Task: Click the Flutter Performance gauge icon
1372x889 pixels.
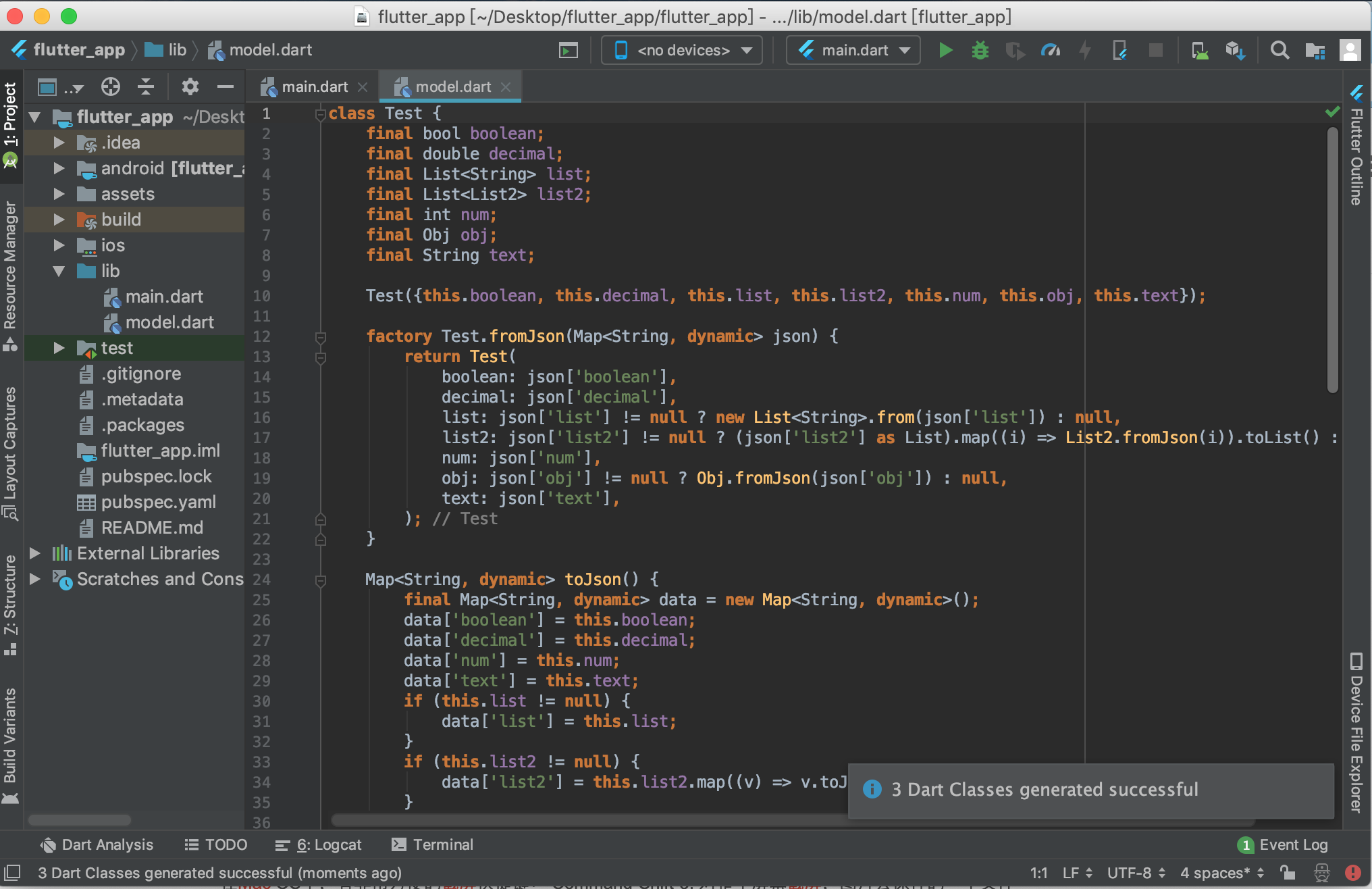Action: pyautogui.click(x=1050, y=50)
